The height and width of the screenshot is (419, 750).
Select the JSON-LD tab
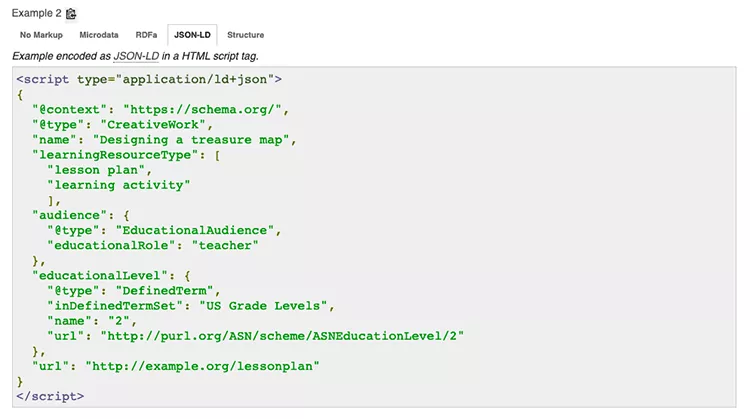tap(192, 35)
